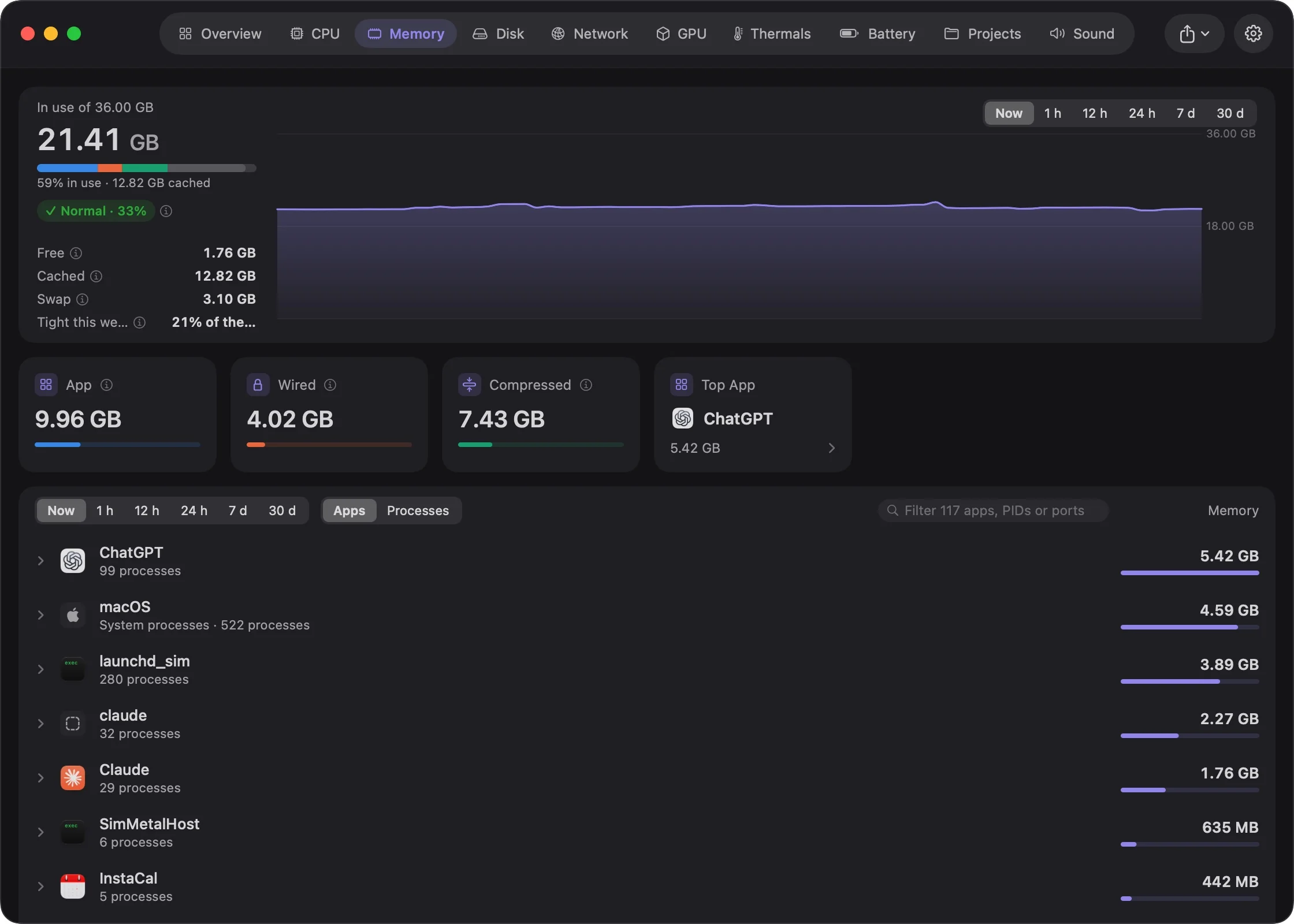Select 1 h range in graph header
The width and height of the screenshot is (1294, 924).
click(x=1053, y=113)
